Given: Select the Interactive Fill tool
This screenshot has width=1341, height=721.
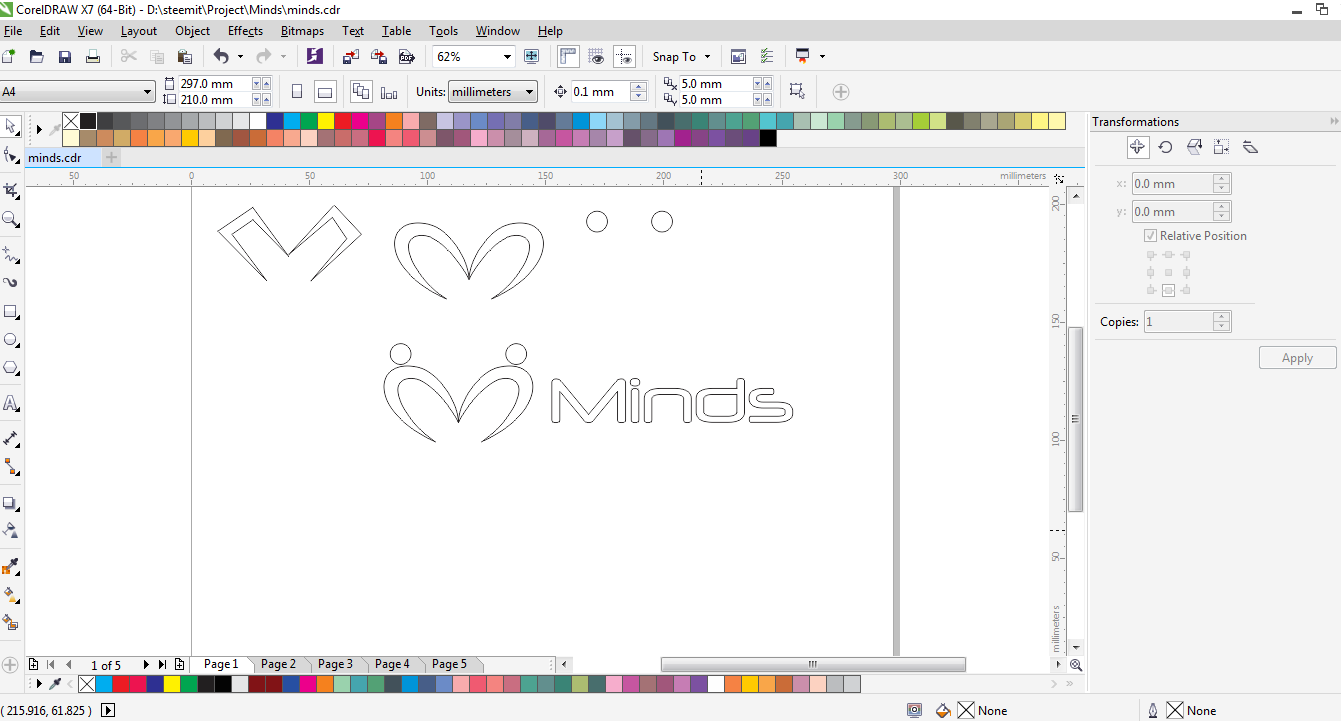Looking at the screenshot, I should pyautogui.click(x=11, y=595).
